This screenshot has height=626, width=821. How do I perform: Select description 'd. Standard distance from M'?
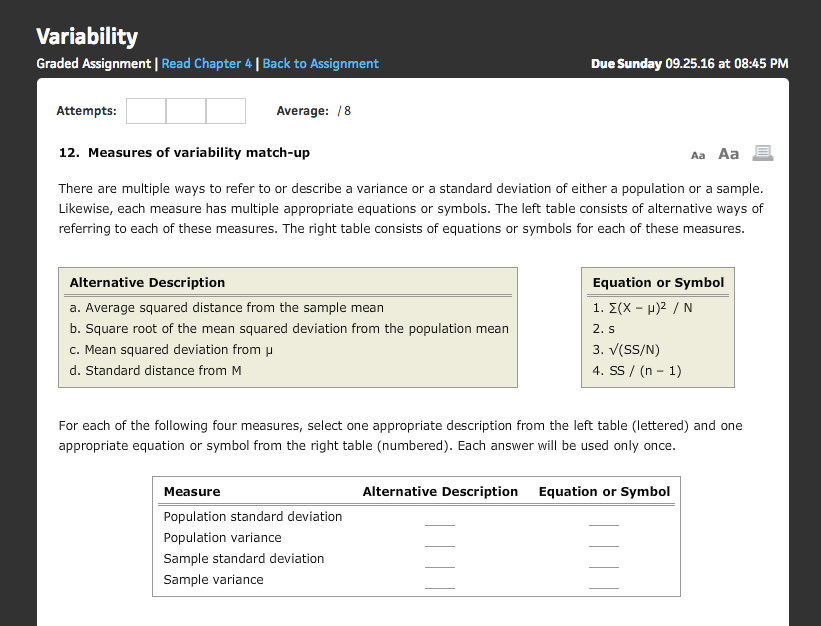[x=159, y=370]
